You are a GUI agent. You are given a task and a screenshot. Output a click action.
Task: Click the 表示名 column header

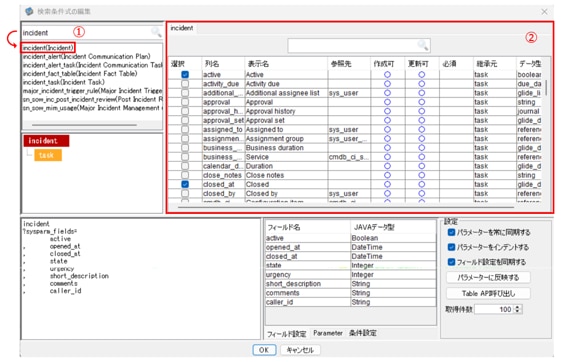pos(286,64)
